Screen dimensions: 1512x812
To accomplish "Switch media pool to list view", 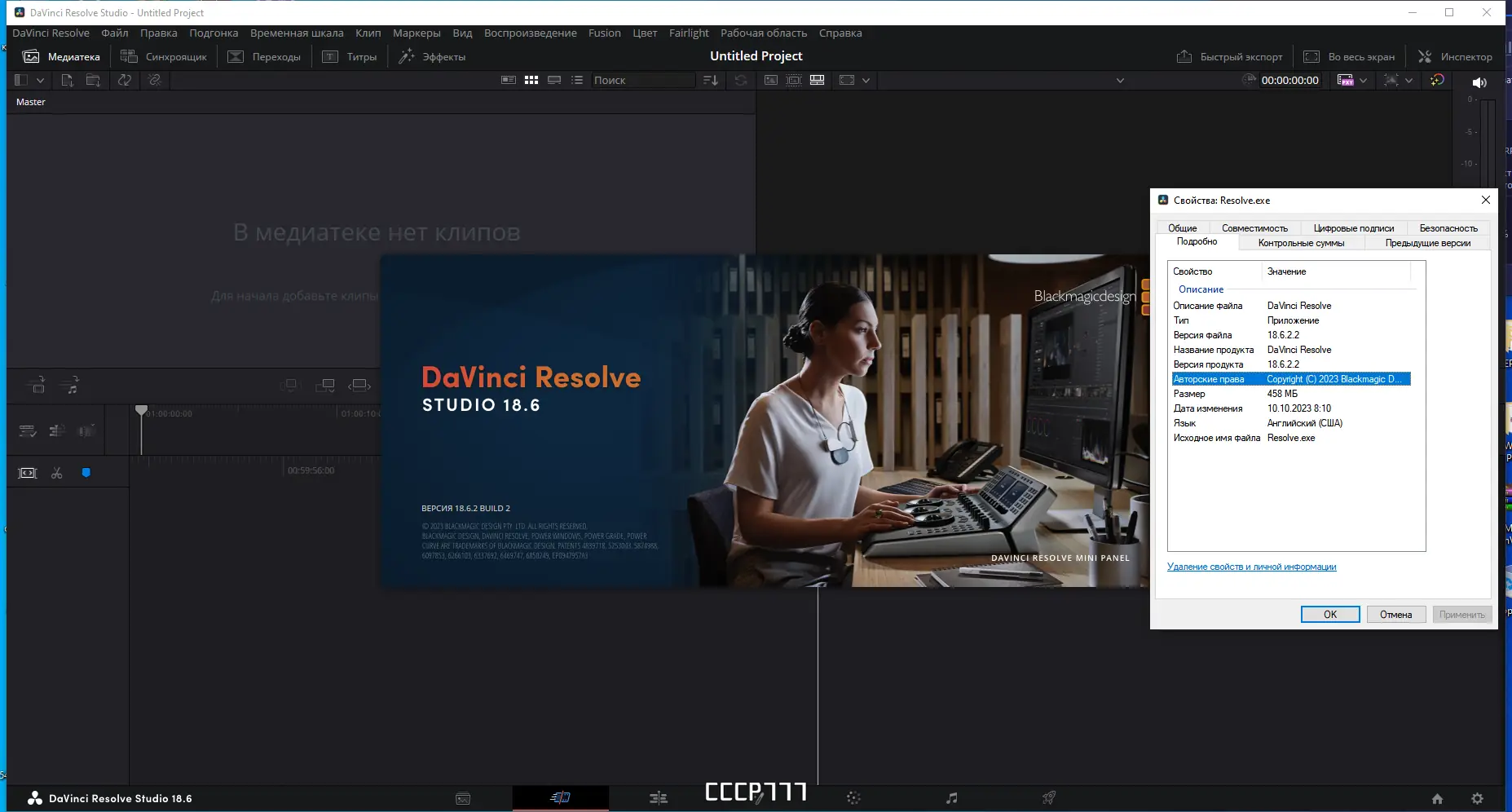I will (x=577, y=80).
